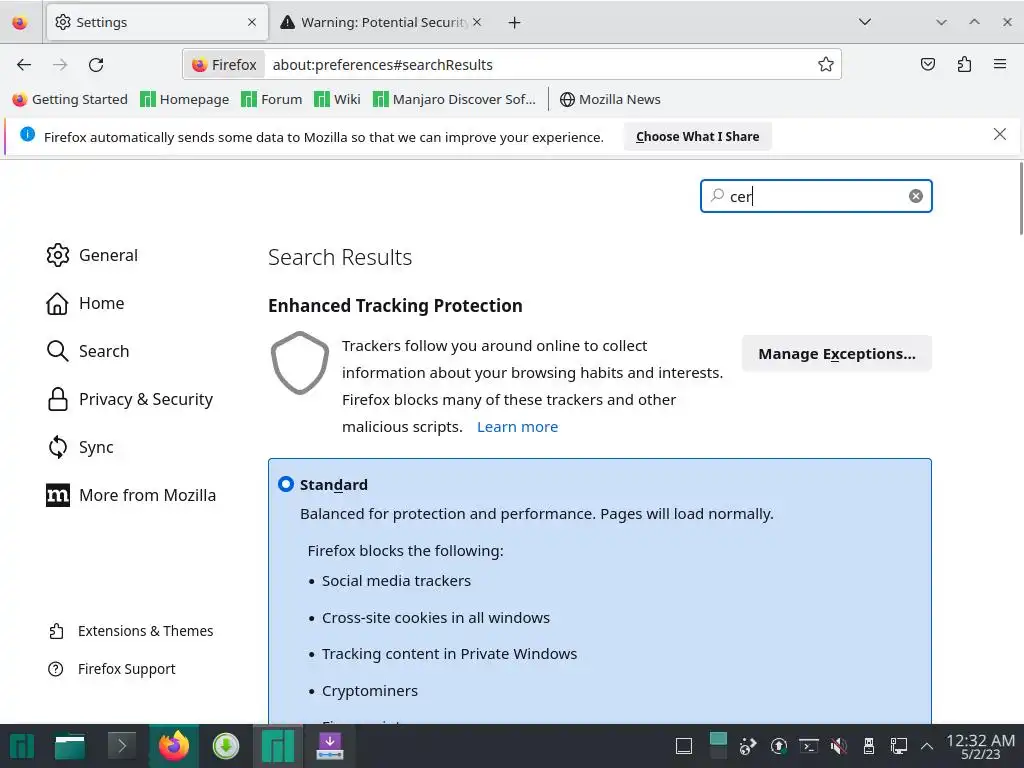
Task: Open More from Mozilla category
Action: click(131, 495)
